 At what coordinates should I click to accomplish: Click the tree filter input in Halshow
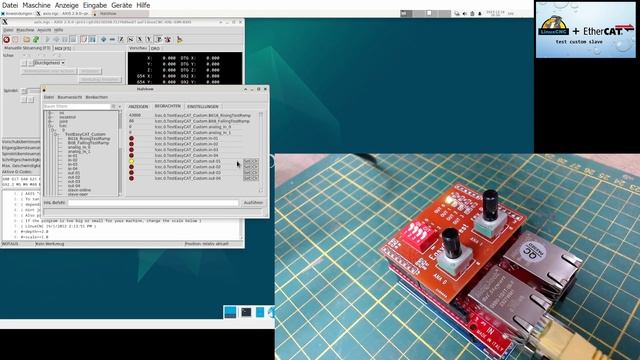point(77,107)
